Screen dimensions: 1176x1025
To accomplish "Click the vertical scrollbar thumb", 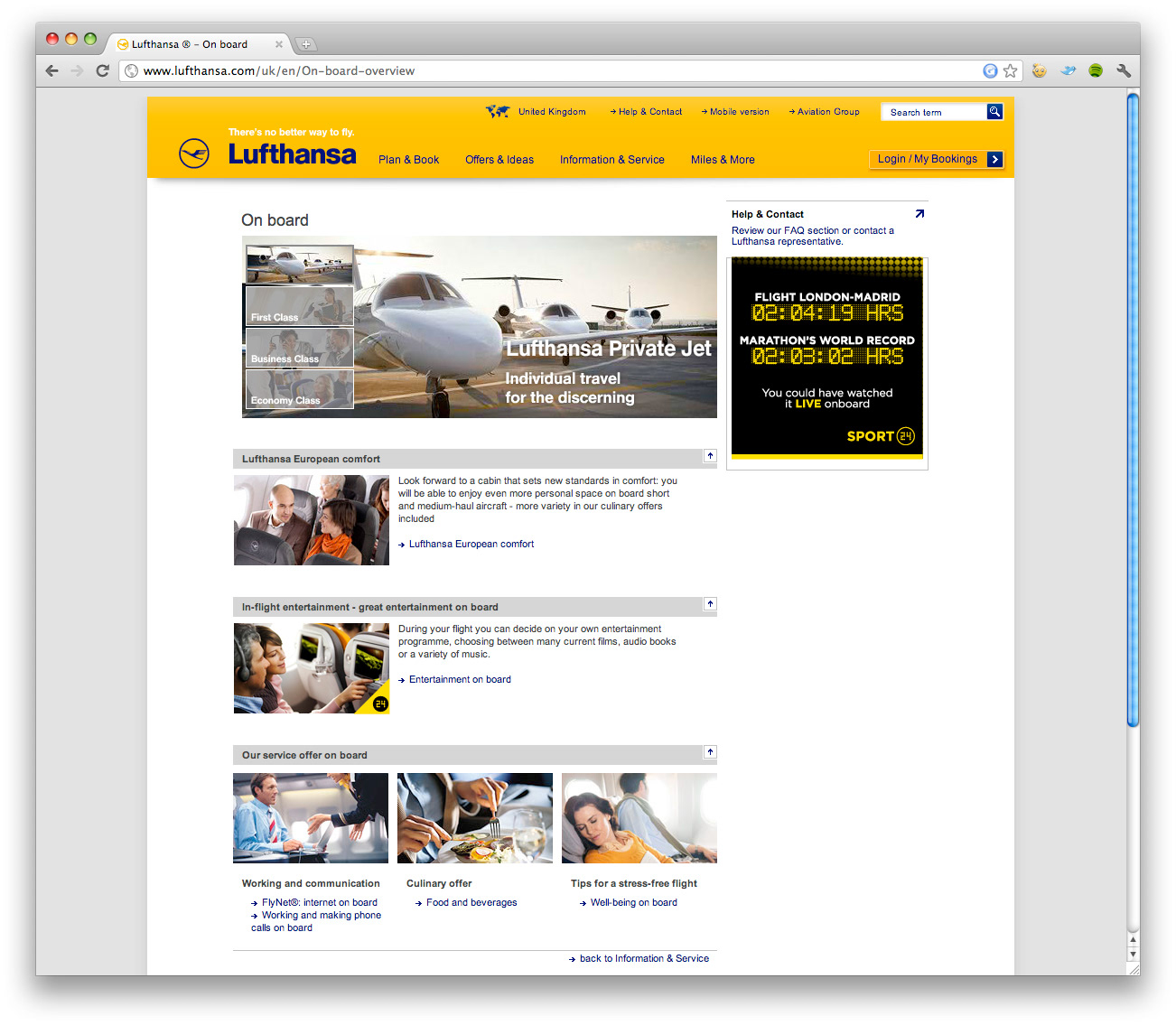I will pyautogui.click(x=1134, y=408).
